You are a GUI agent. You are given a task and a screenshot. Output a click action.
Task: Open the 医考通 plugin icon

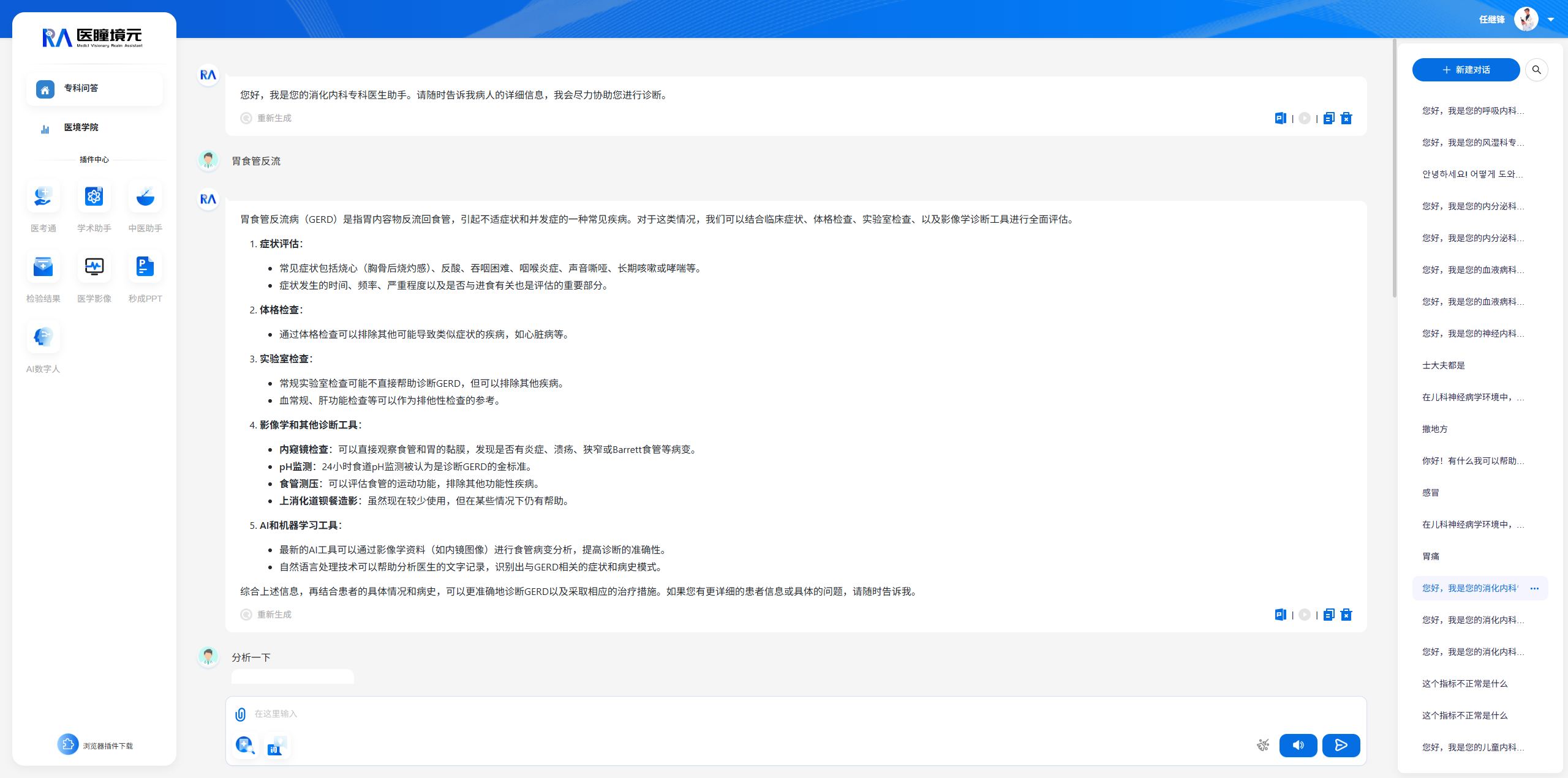tap(43, 197)
